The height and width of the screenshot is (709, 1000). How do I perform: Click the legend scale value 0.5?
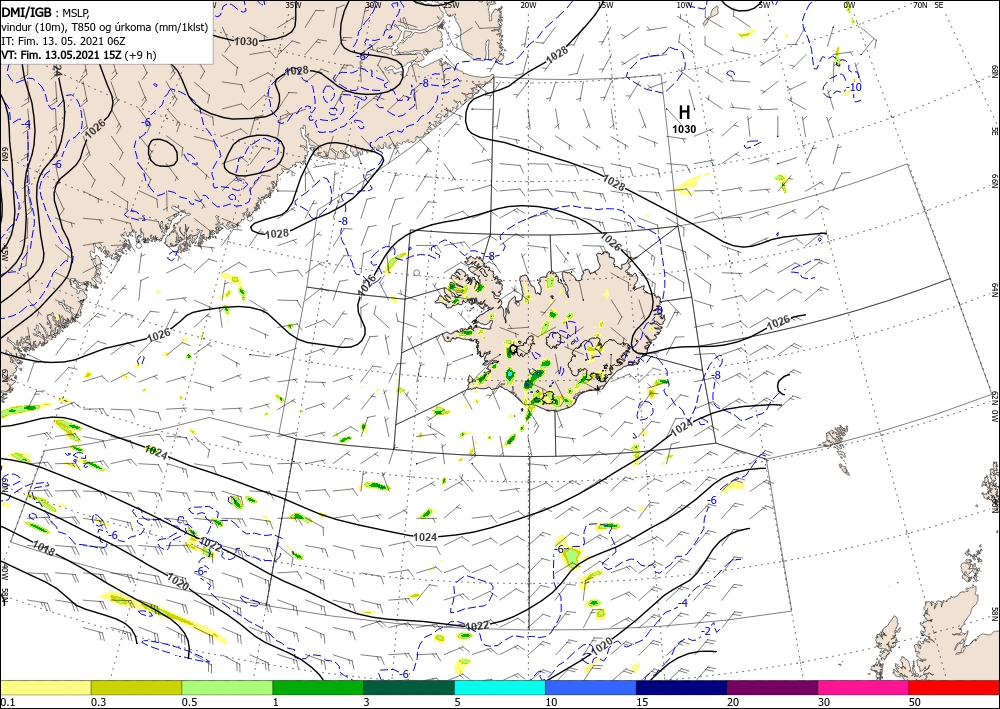[x=189, y=702]
